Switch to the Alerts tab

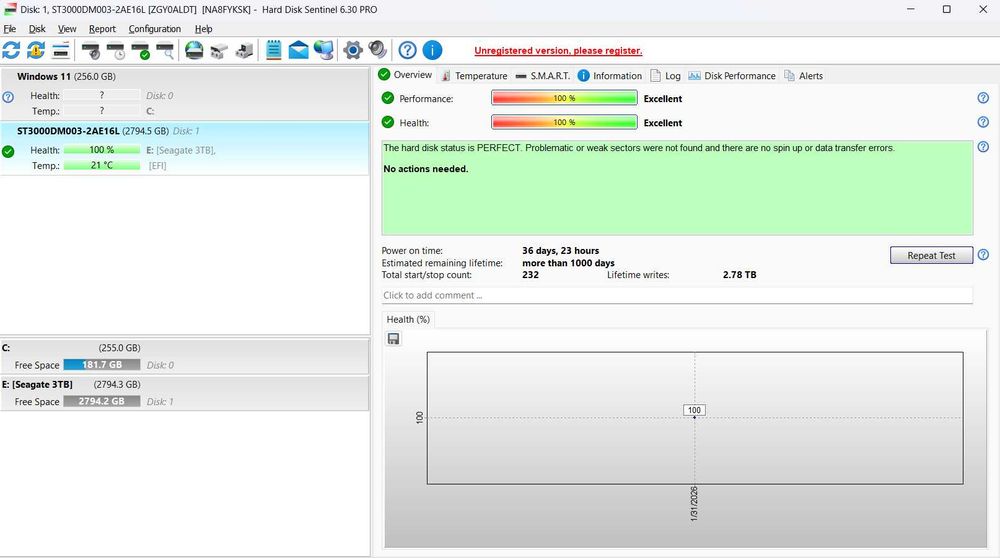(x=803, y=76)
